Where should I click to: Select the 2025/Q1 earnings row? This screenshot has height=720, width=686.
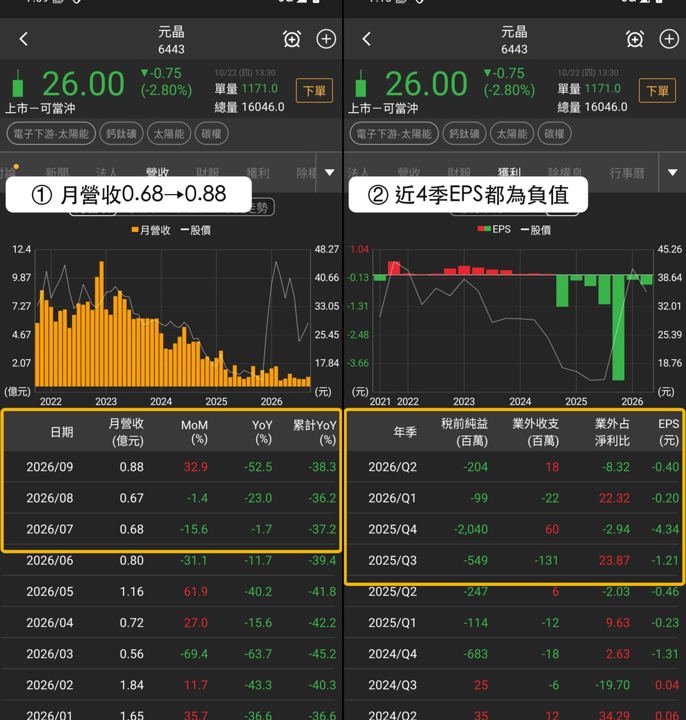coord(514,623)
